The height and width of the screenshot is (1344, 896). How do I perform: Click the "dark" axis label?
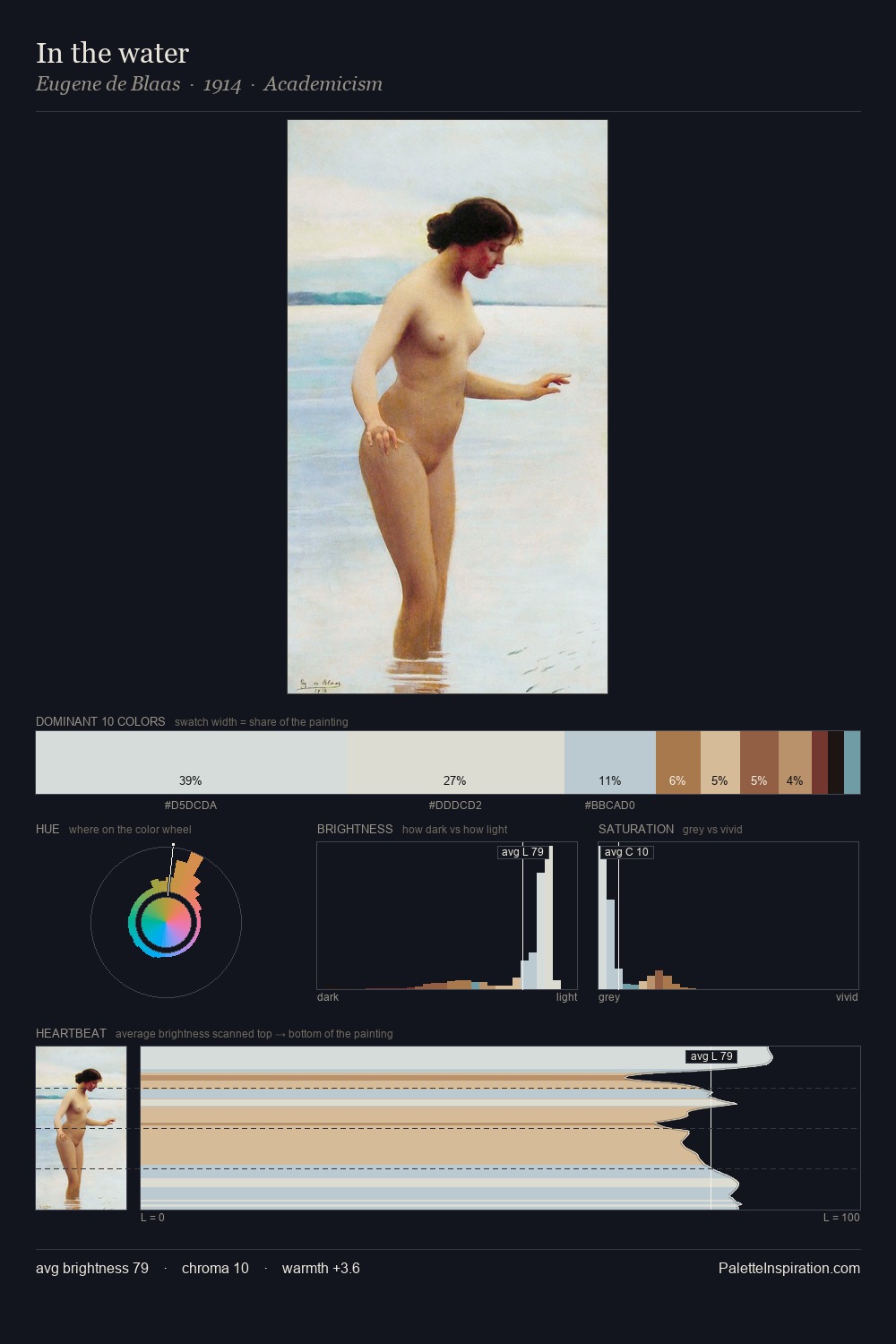pos(328,997)
